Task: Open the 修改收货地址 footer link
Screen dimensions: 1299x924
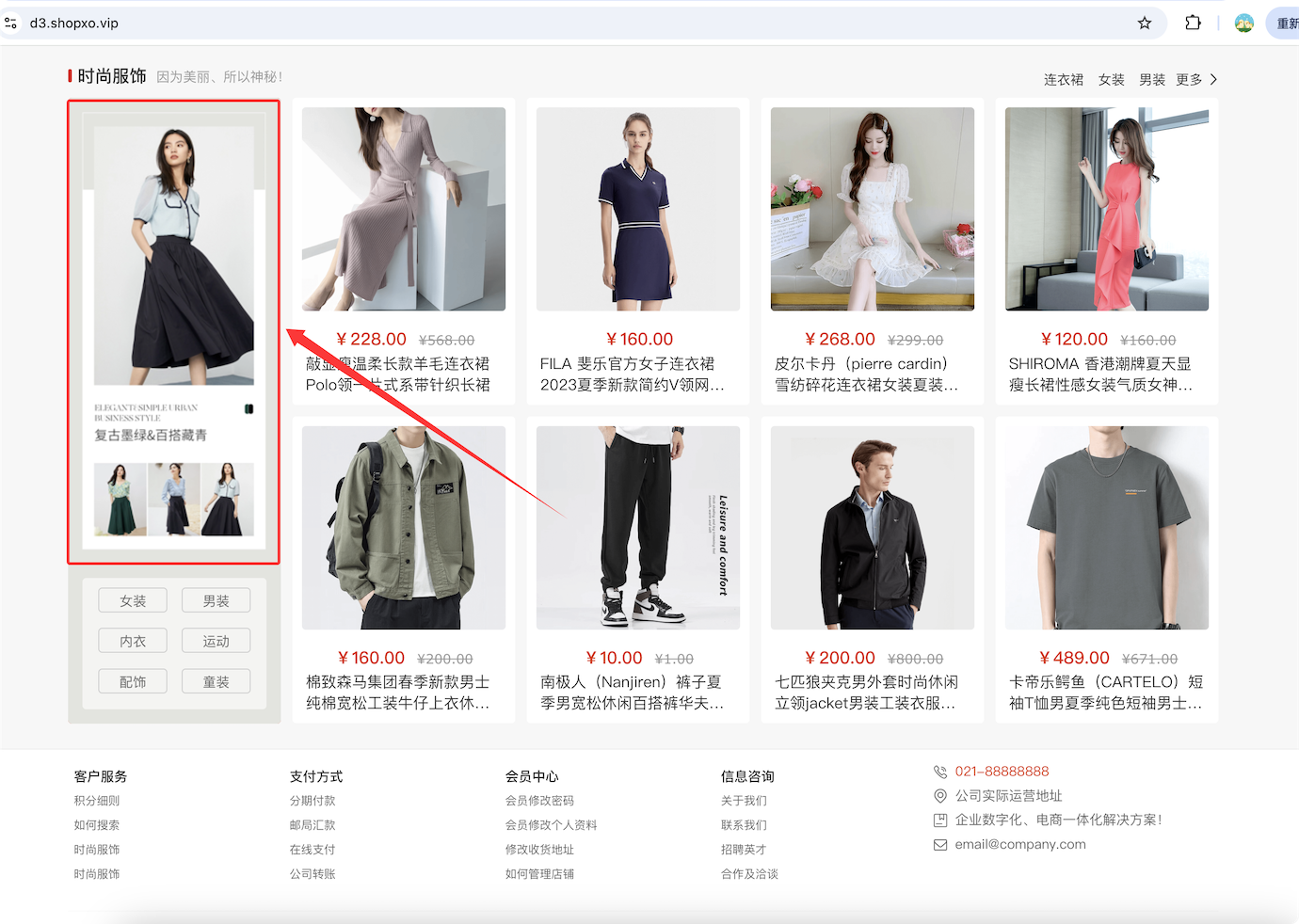Action: click(539, 850)
